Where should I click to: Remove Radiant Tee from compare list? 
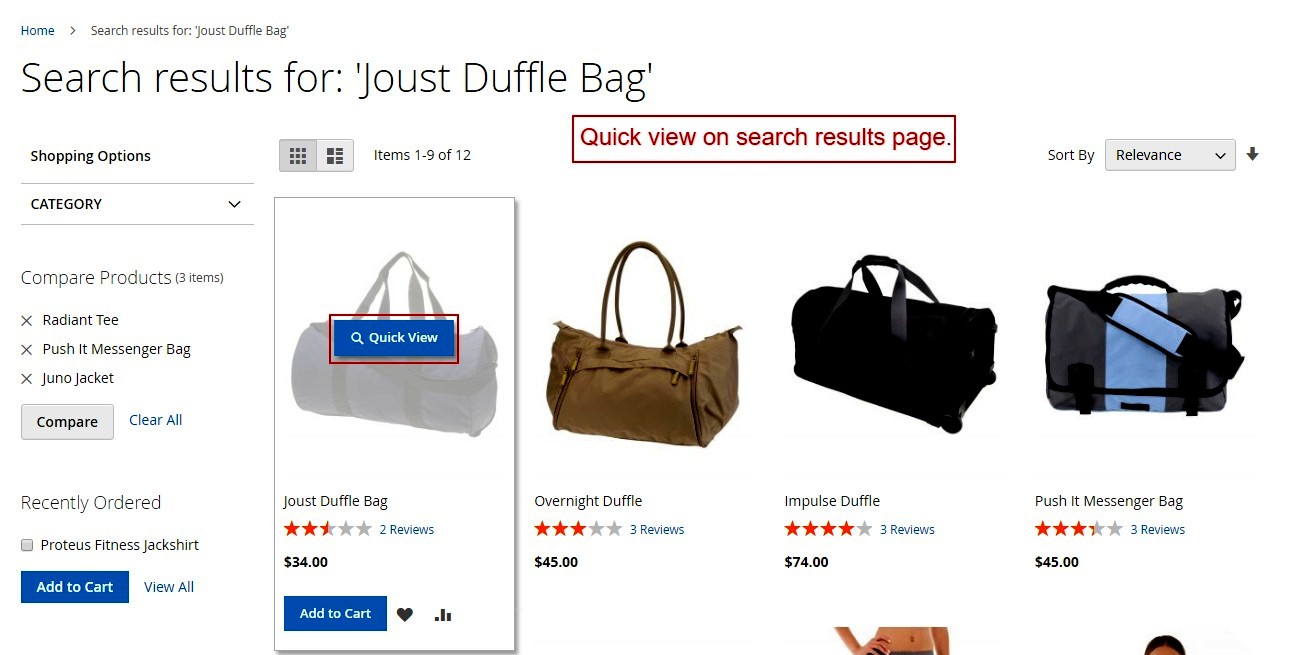(x=27, y=321)
